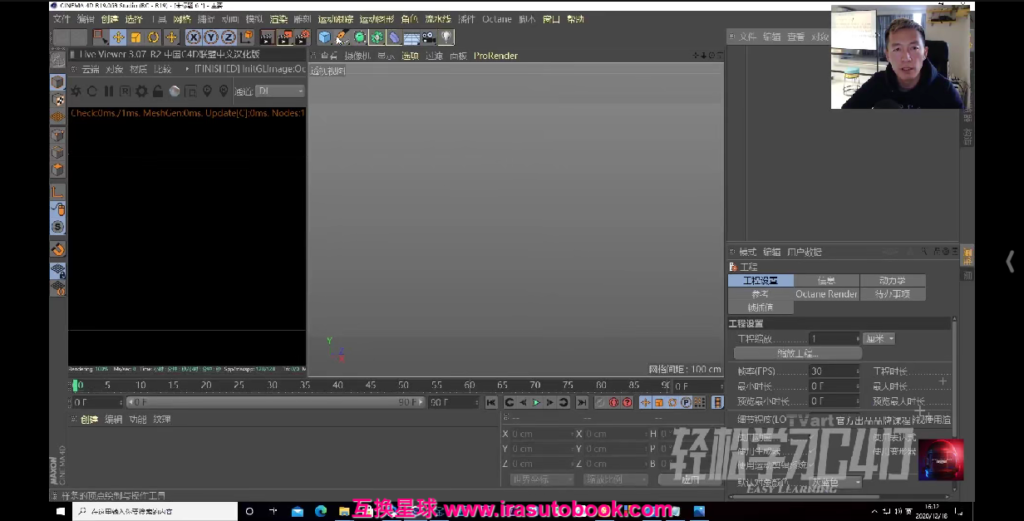Toggle Live Viewer clay mode sphere
Viewport: 1024px width, 521px height.
tap(174, 91)
